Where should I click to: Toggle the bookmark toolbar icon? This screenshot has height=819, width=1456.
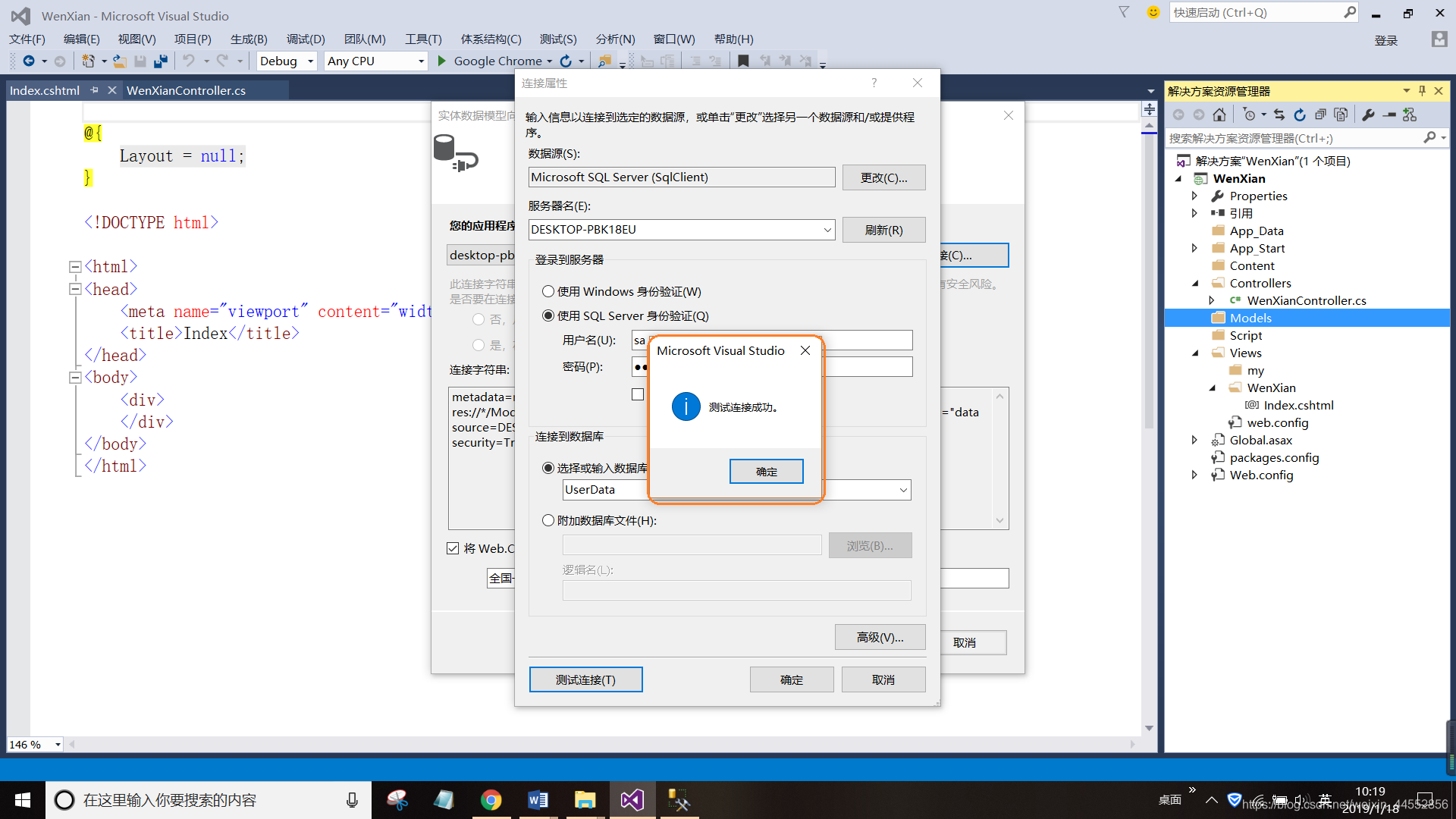tap(743, 61)
